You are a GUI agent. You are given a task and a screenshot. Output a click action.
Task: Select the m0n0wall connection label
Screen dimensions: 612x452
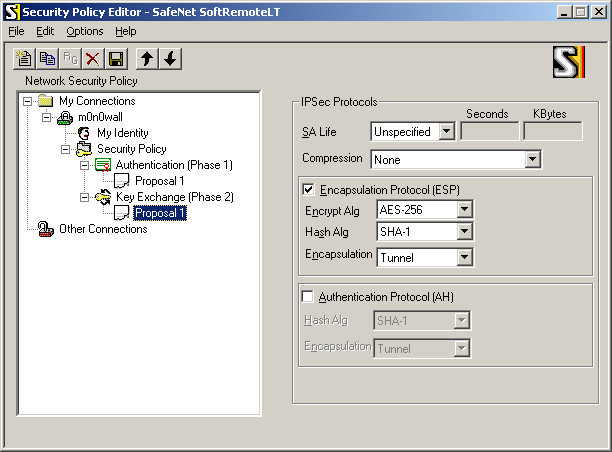[x=100, y=117]
